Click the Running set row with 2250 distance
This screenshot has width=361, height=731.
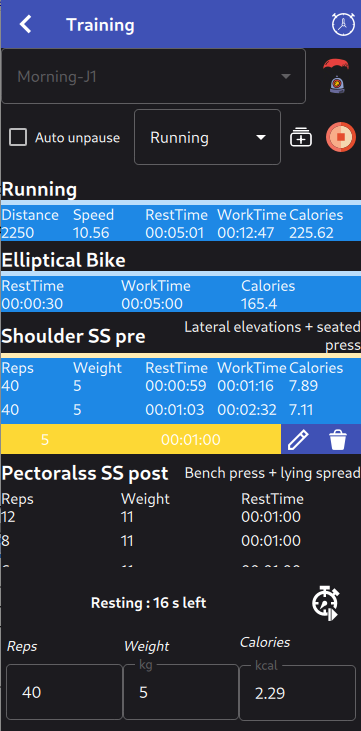click(181, 224)
